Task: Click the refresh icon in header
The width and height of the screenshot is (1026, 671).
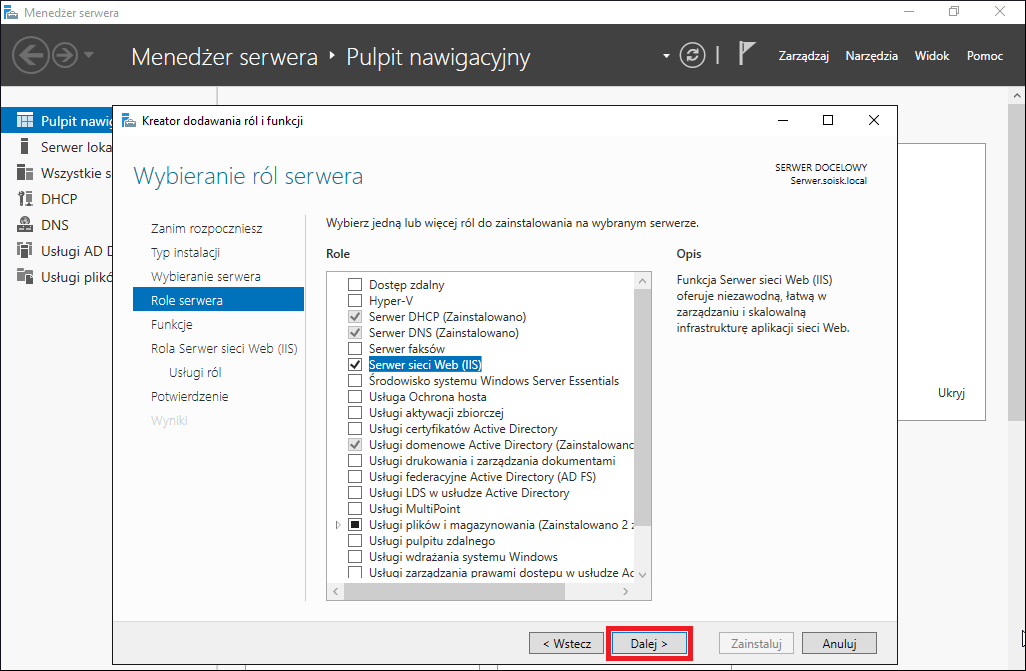Action: click(692, 55)
